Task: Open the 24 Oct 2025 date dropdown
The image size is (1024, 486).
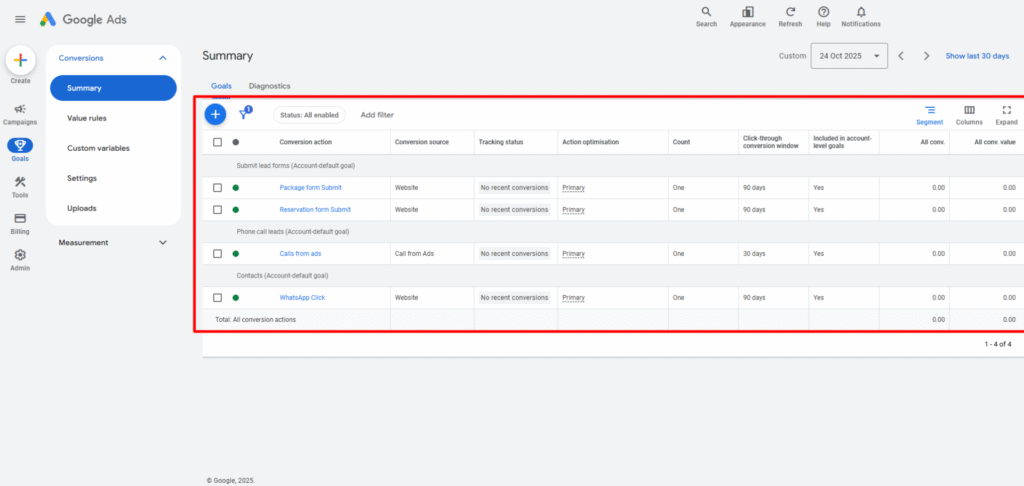Action: coord(848,56)
